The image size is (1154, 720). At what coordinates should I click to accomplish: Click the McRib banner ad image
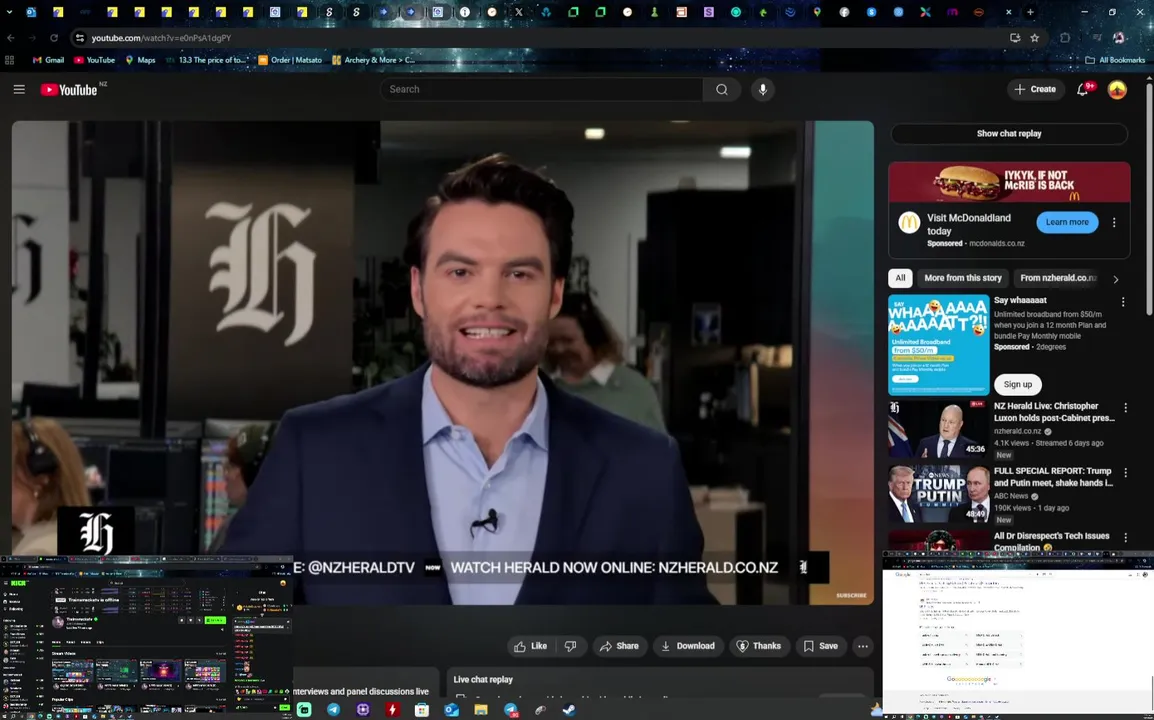click(1008, 182)
